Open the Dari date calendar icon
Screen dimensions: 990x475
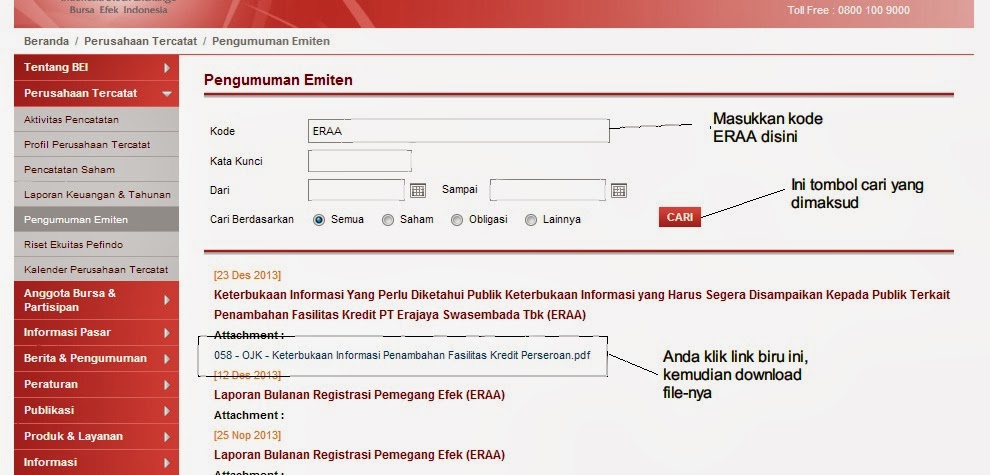(418, 190)
